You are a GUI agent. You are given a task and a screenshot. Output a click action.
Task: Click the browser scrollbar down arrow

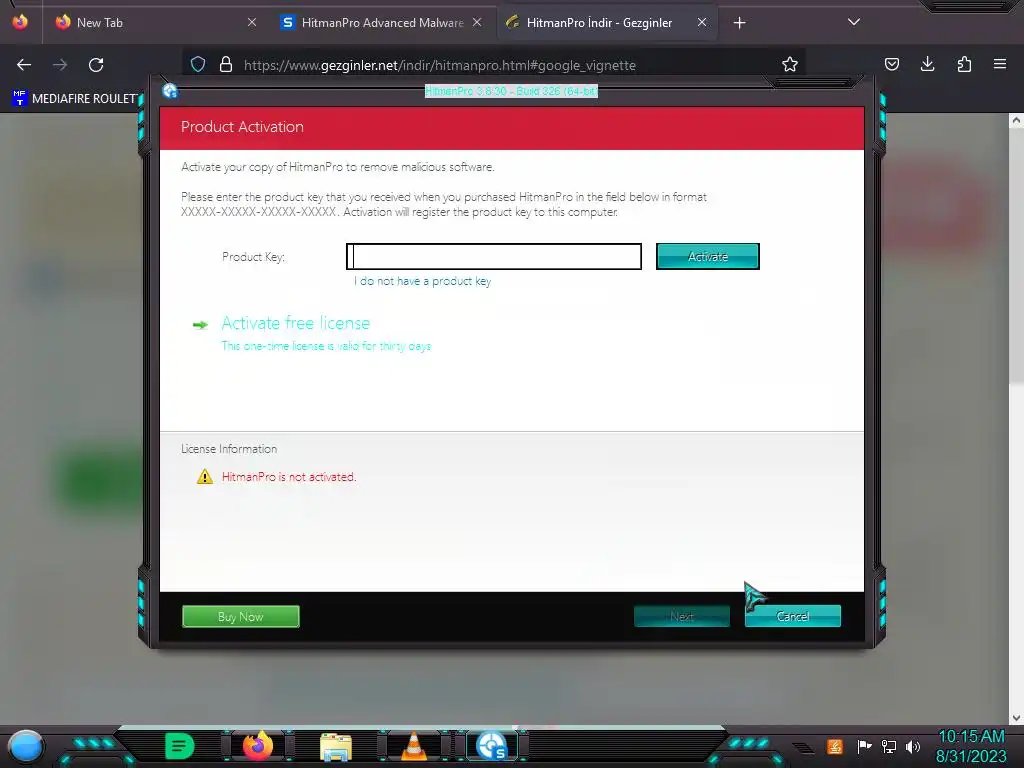point(1016,718)
